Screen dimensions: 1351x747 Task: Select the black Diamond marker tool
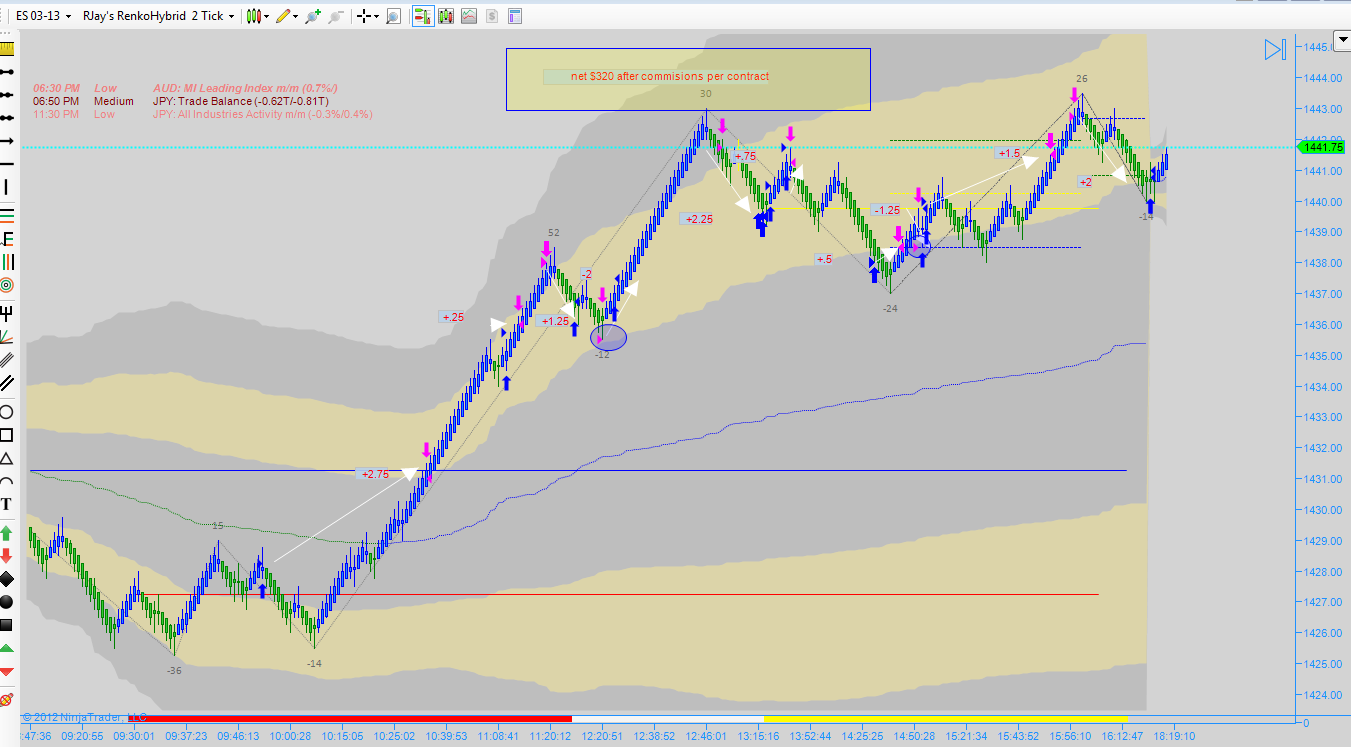click(7, 579)
